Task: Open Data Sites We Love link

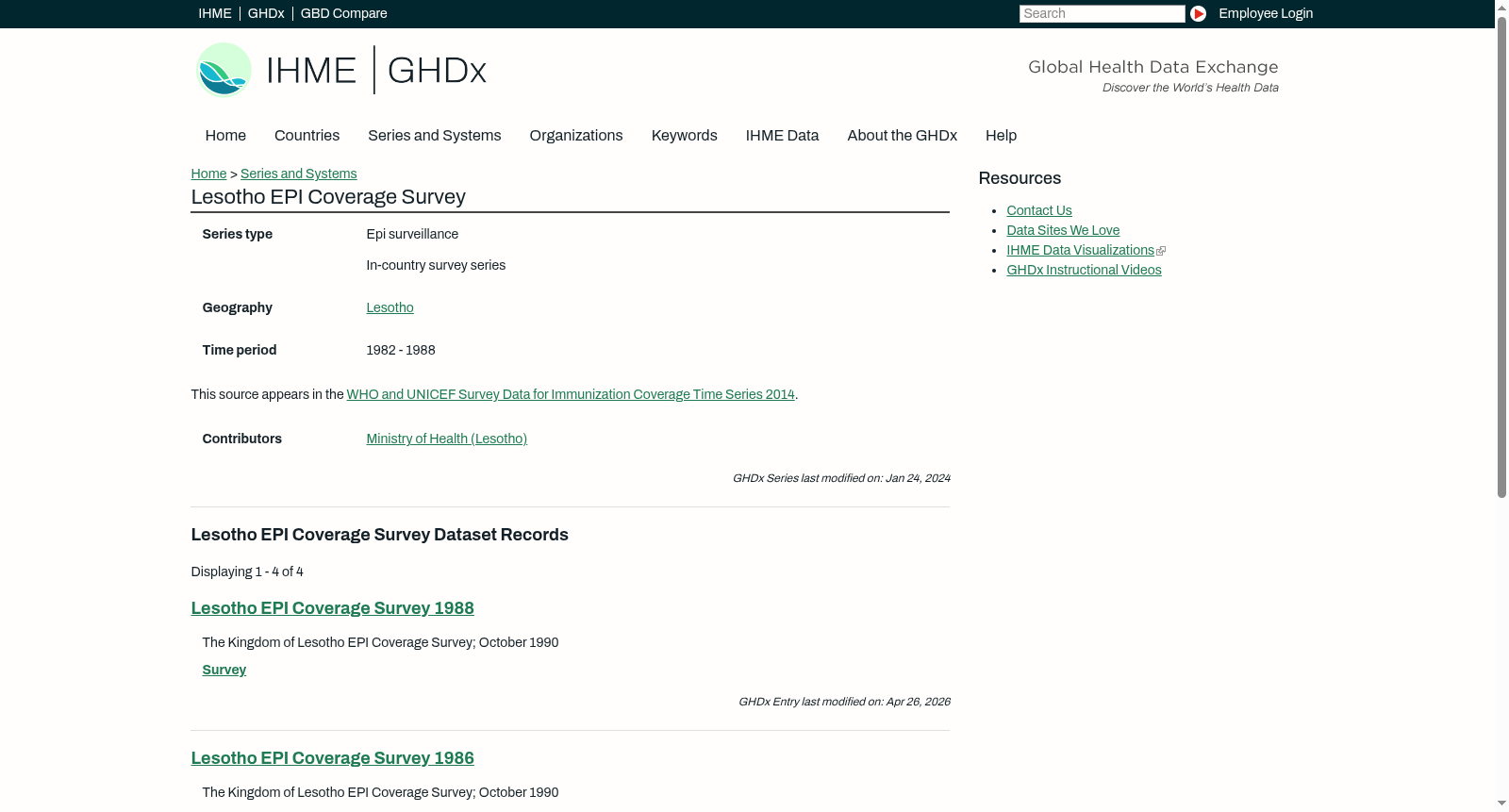Action: [1063, 230]
